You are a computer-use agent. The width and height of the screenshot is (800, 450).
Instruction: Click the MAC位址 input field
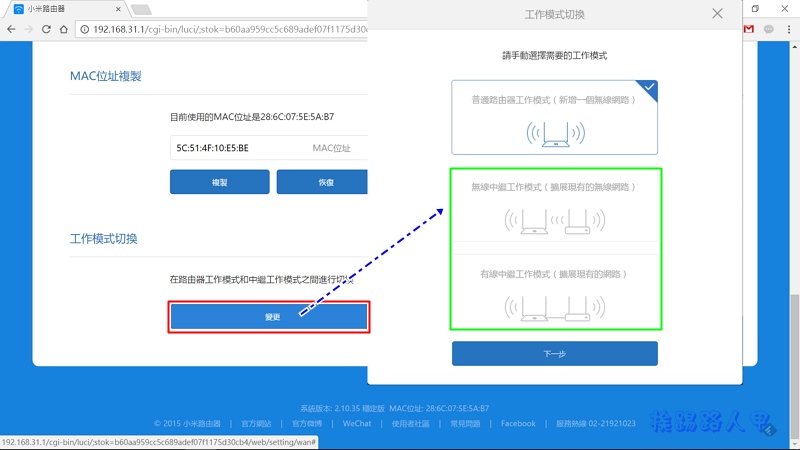tap(269, 148)
